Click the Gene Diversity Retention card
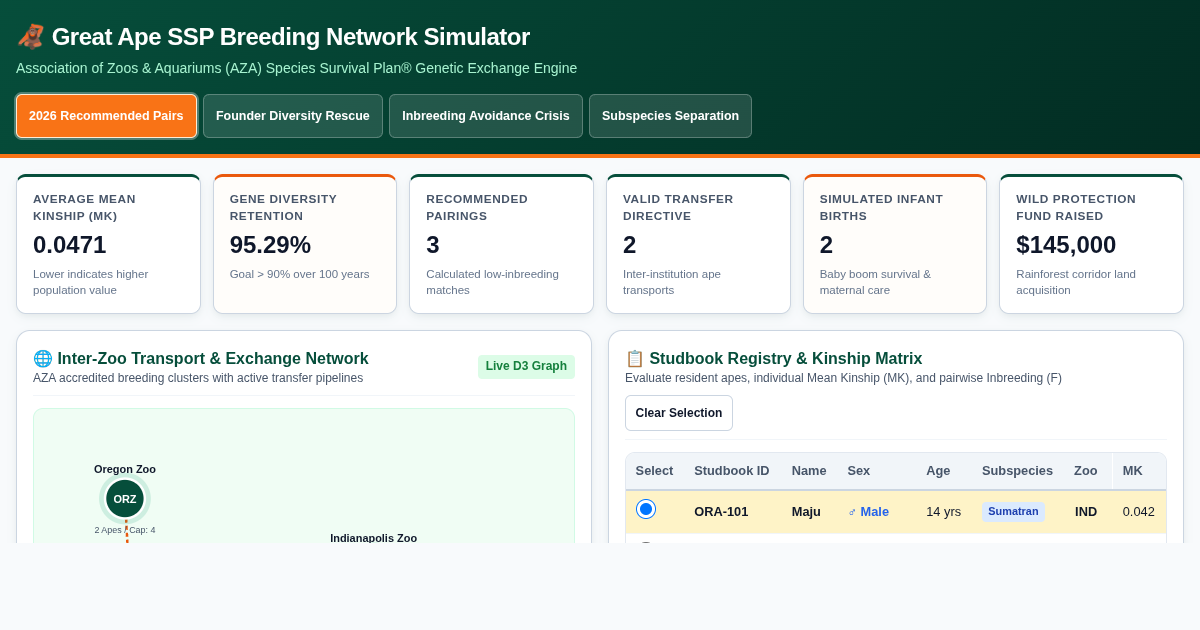The image size is (1200, 630). coord(305,244)
